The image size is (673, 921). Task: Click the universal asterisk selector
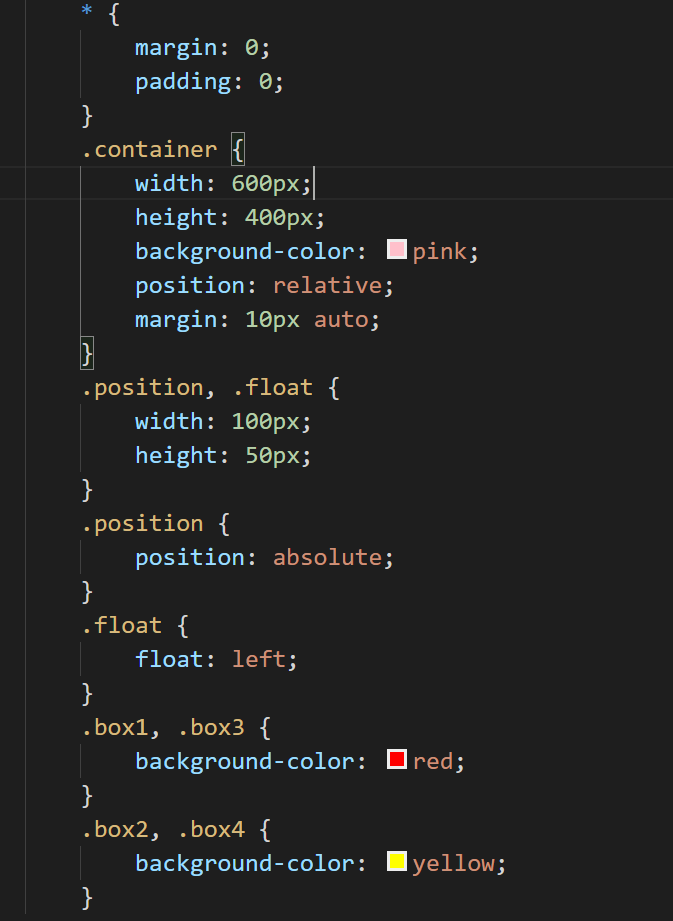pyautogui.click(x=87, y=11)
